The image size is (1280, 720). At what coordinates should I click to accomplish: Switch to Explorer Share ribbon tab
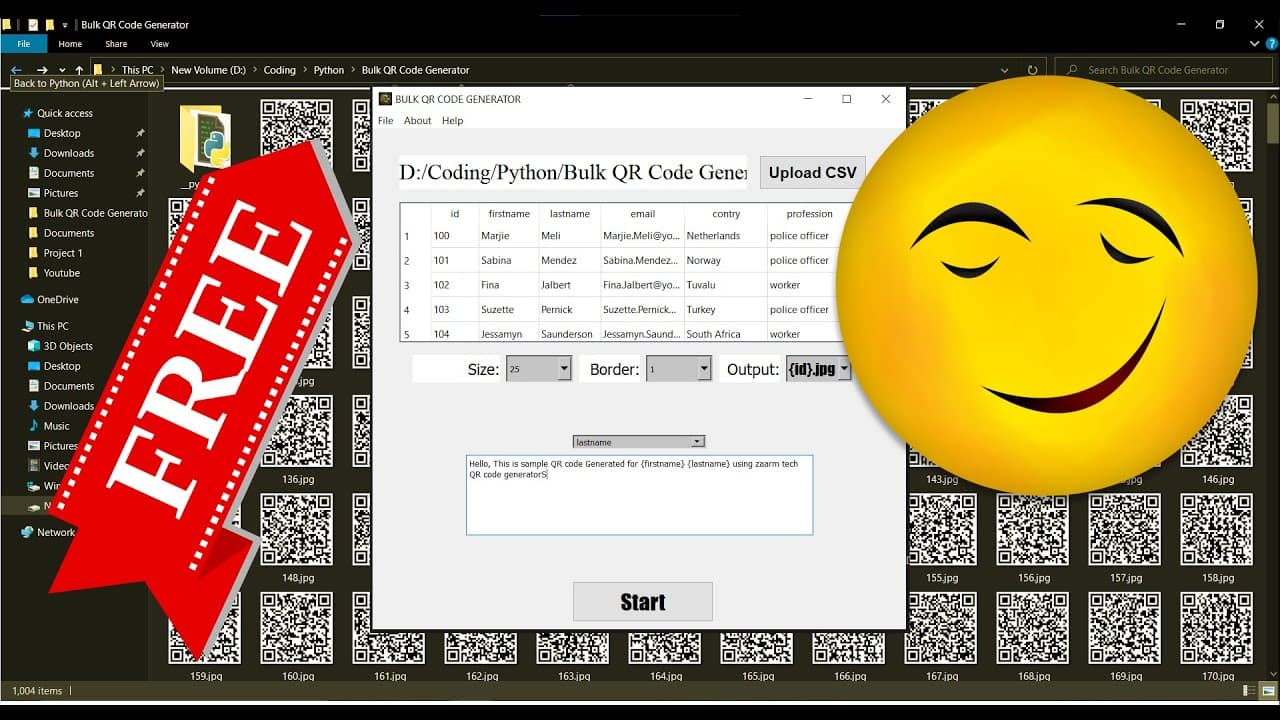pyautogui.click(x=116, y=44)
